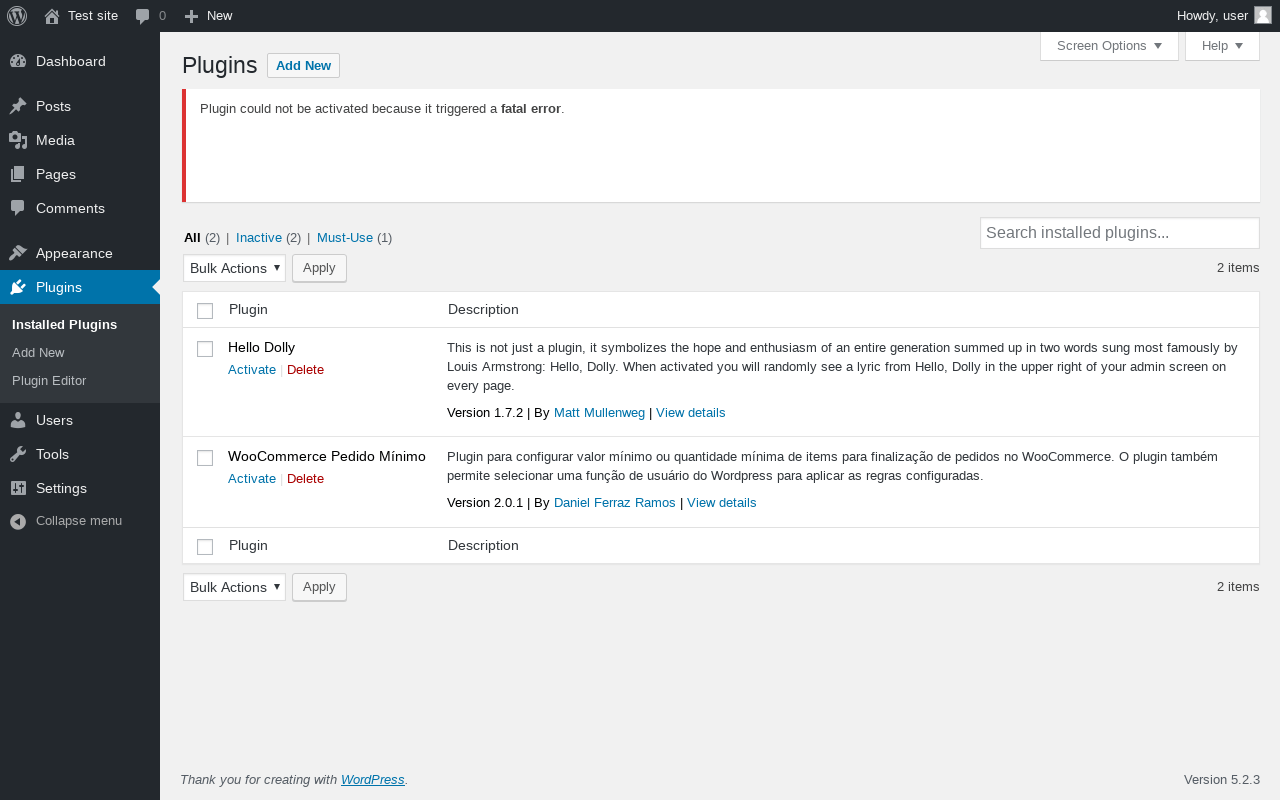Click the WordPress logo icon in admin bar
The height and width of the screenshot is (800, 1280).
(17, 16)
